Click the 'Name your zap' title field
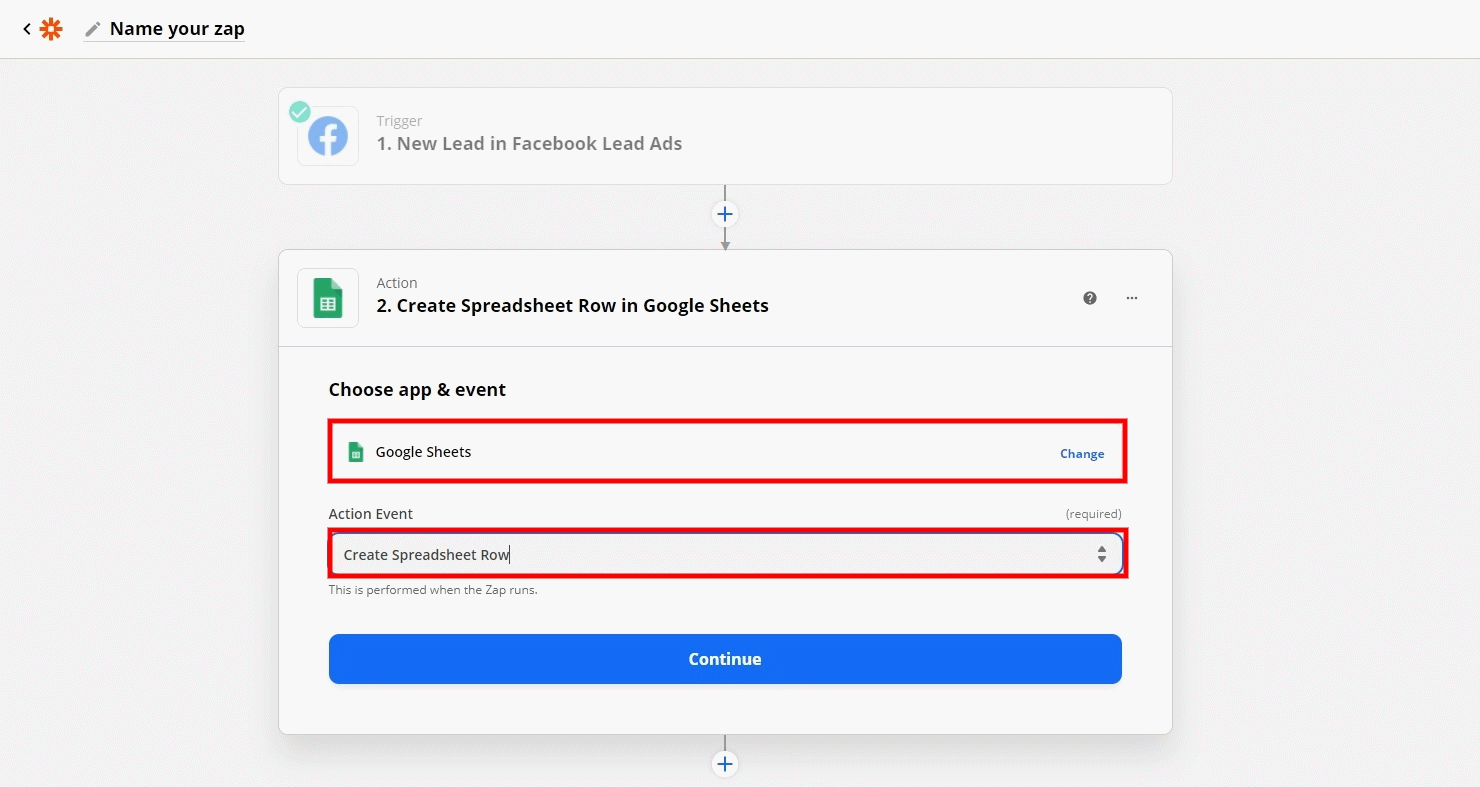The image size is (1480, 787). click(177, 29)
